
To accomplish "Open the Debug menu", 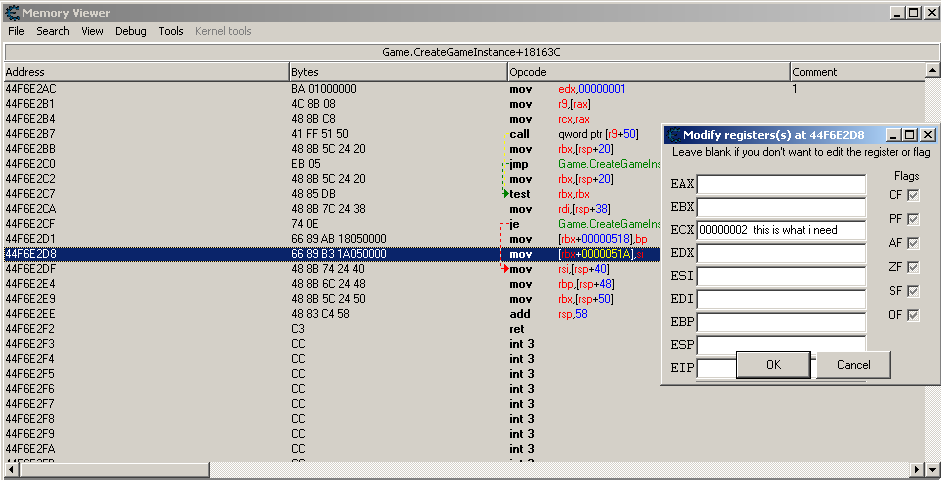I will 131,31.
